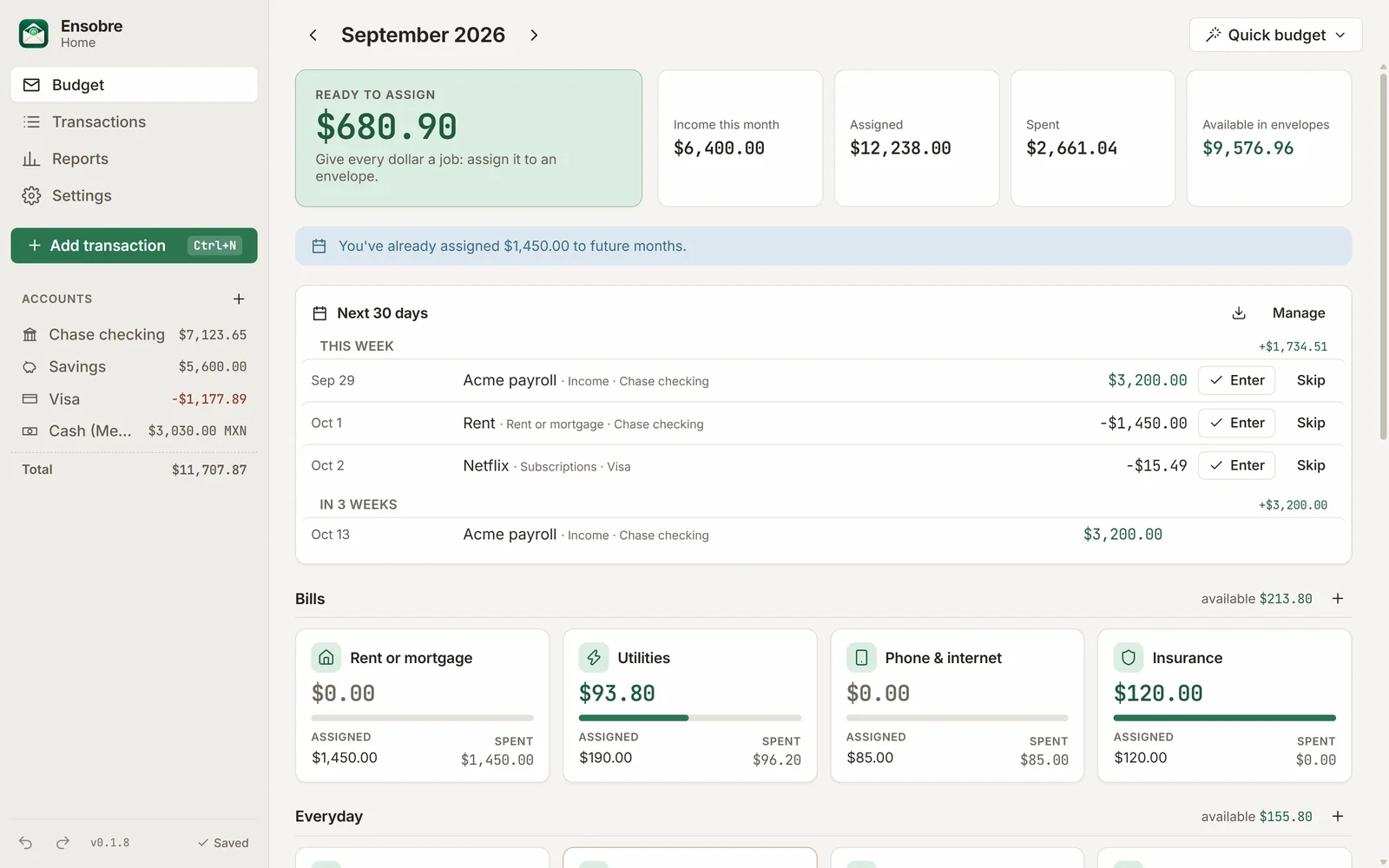Select the Savings account
The width and height of the screenshot is (1389, 868).
(134, 366)
